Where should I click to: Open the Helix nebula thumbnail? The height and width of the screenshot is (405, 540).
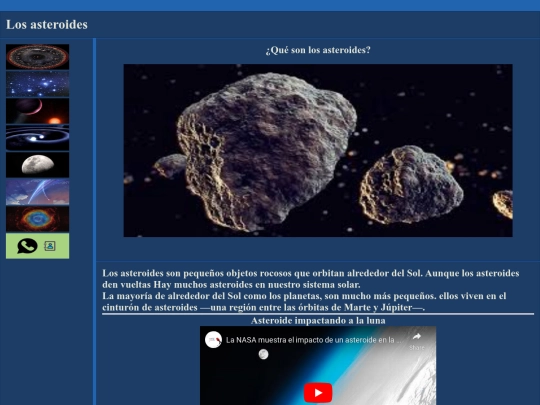38,219
